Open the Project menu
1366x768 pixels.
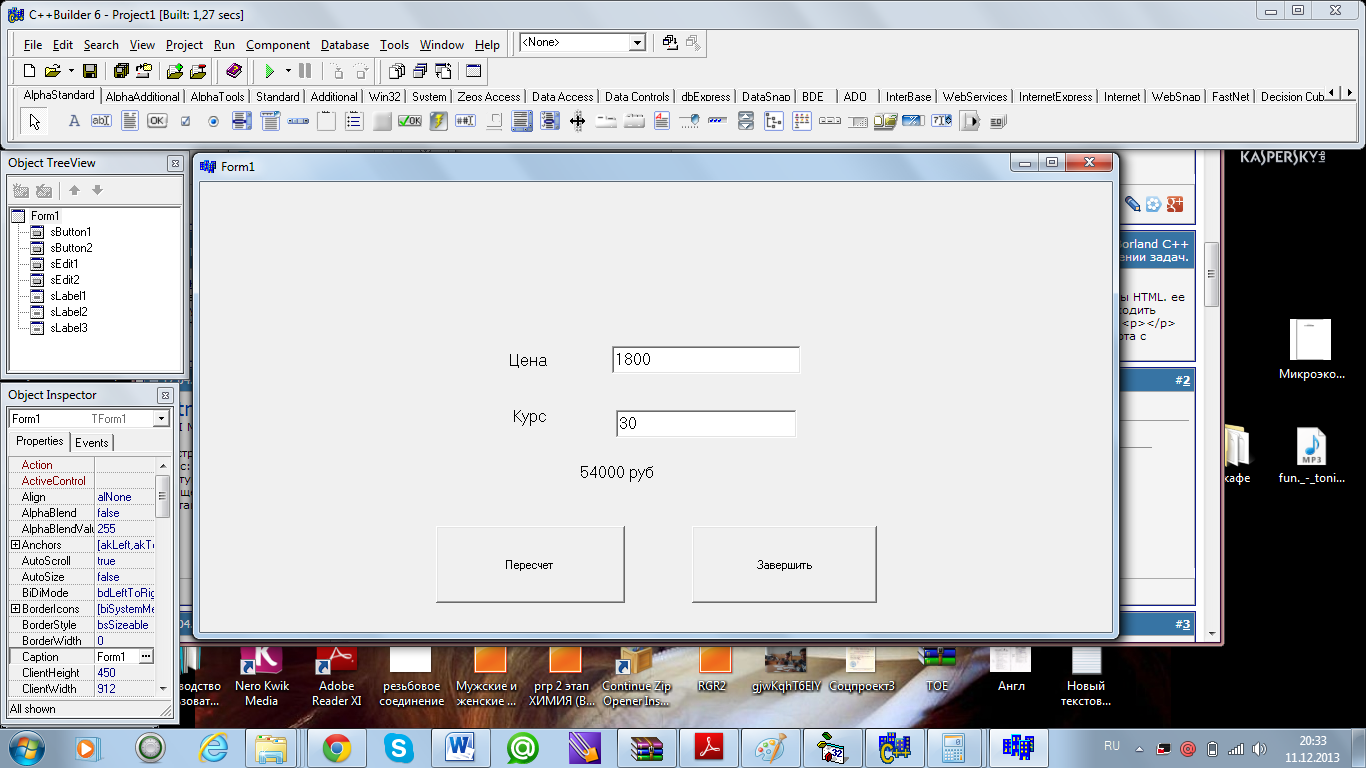click(184, 45)
